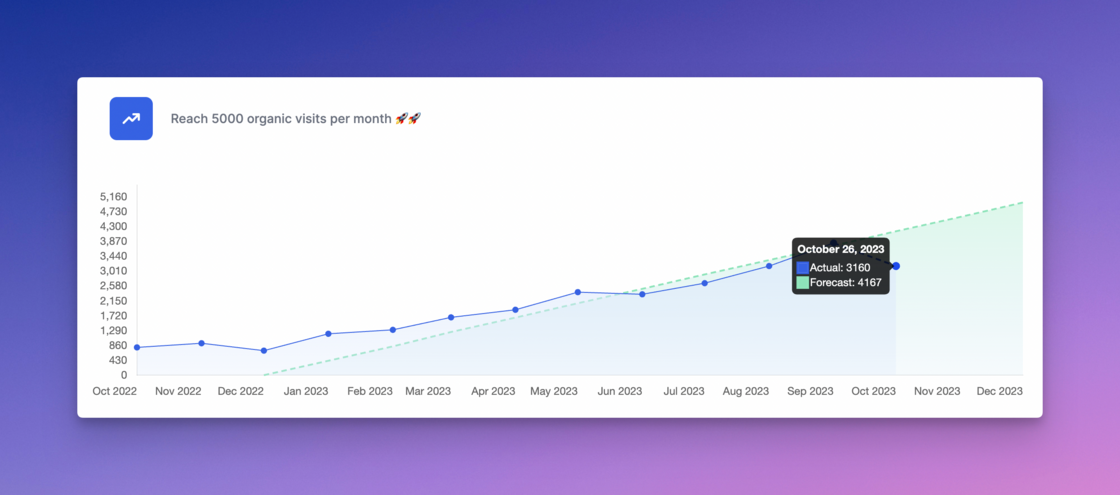Click the "Nov 2023" x-axis label
The height and width of the screenshot is (495, 1120).
937,391
